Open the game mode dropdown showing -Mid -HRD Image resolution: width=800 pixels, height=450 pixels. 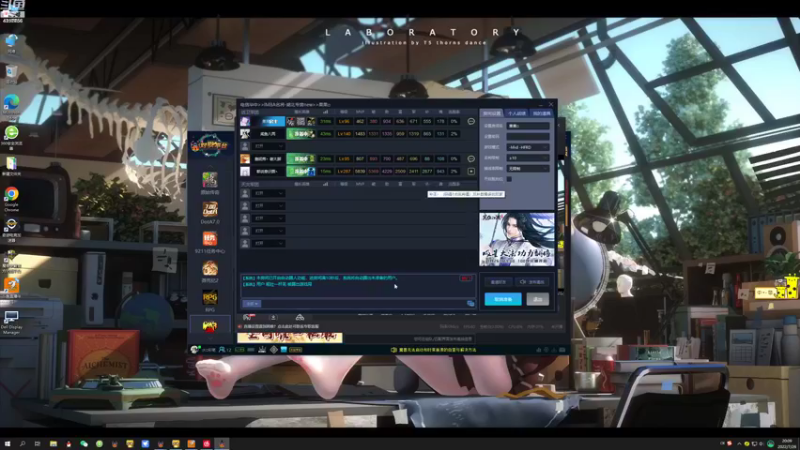point(528,147)
